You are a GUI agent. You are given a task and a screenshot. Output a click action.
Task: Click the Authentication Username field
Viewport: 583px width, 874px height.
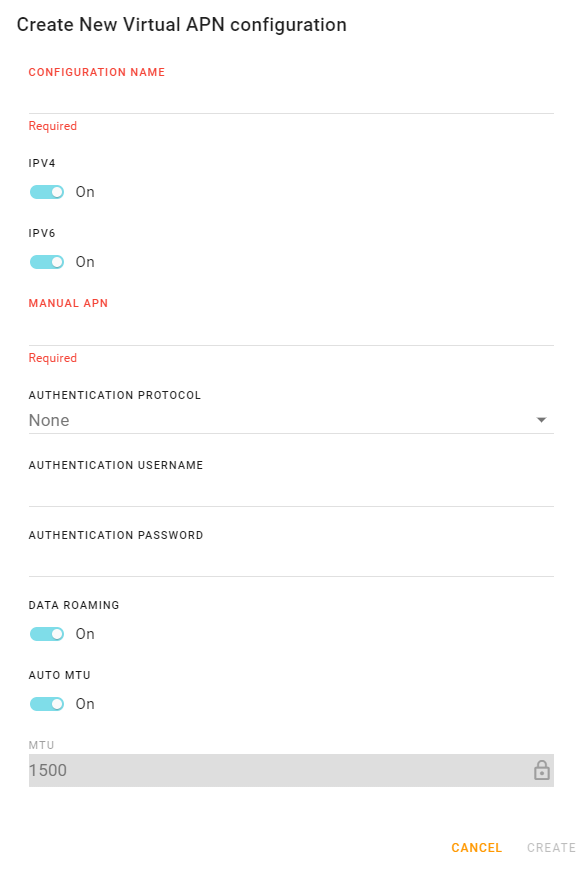(291, 493)
